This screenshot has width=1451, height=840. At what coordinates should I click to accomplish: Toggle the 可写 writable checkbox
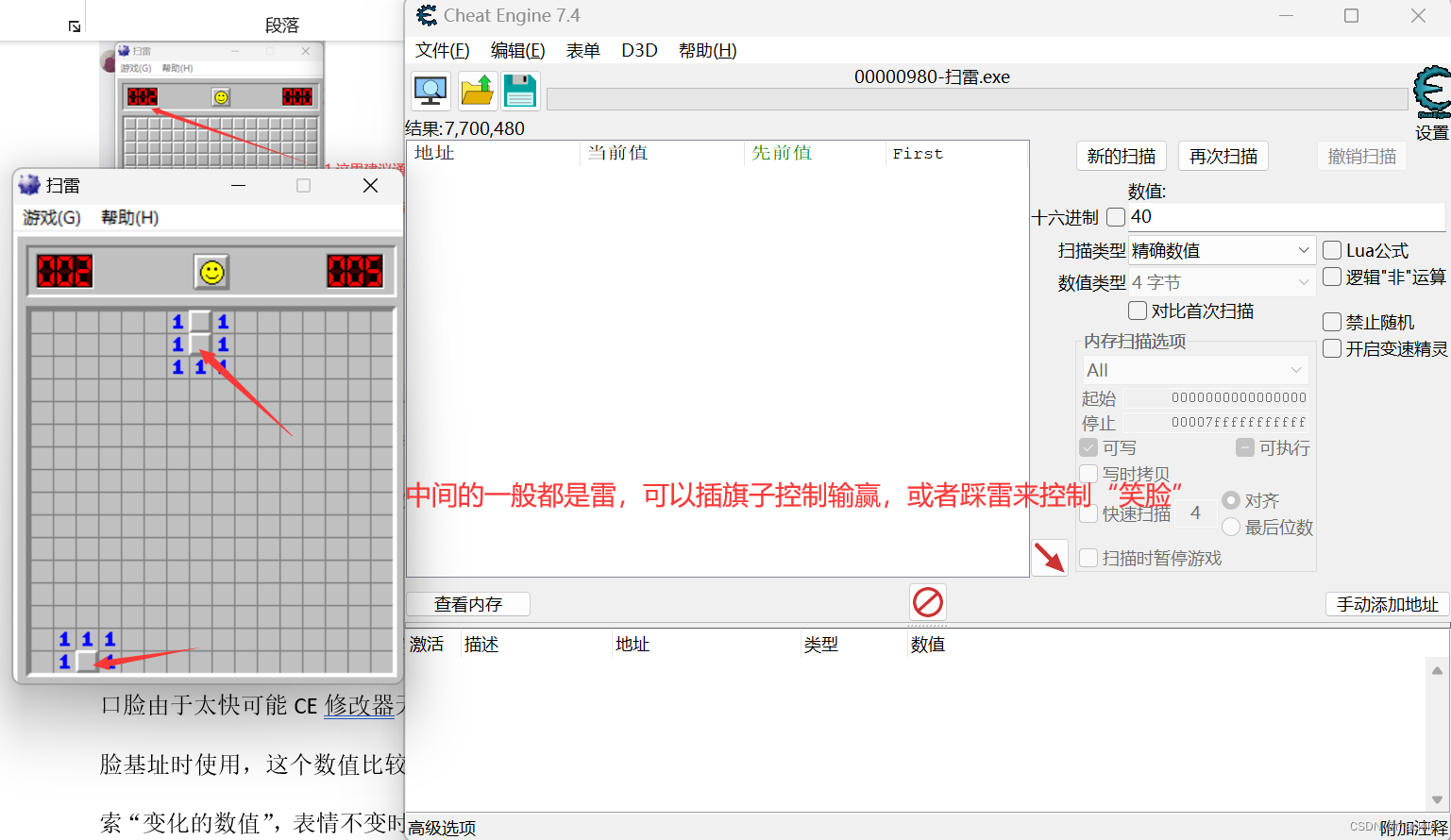[1088, 447]
